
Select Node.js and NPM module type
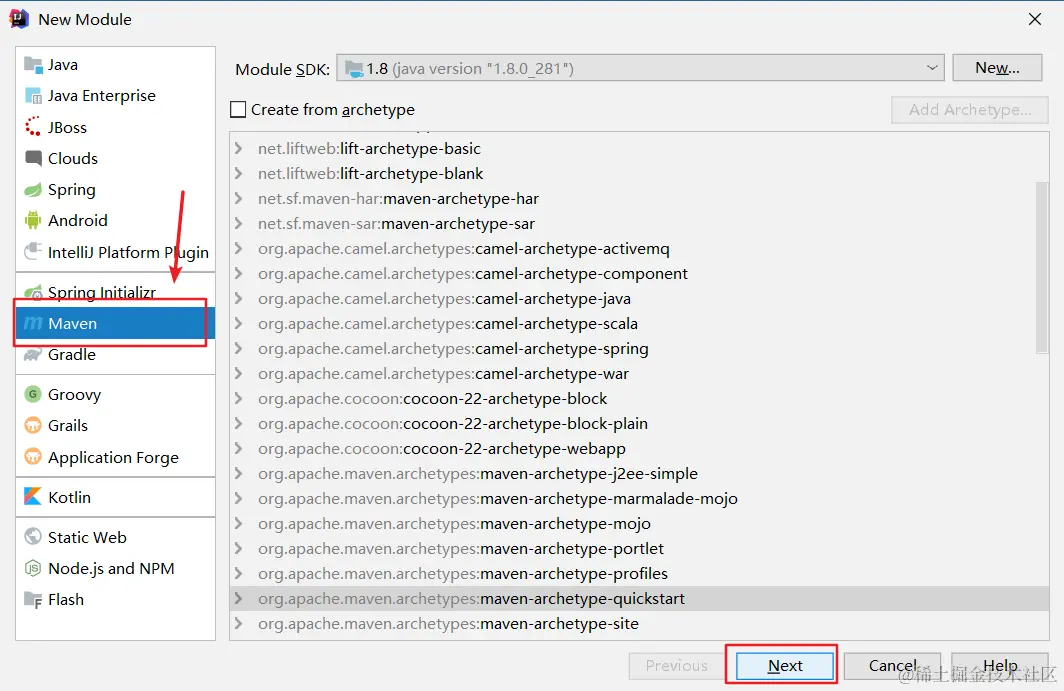point(115,568)
